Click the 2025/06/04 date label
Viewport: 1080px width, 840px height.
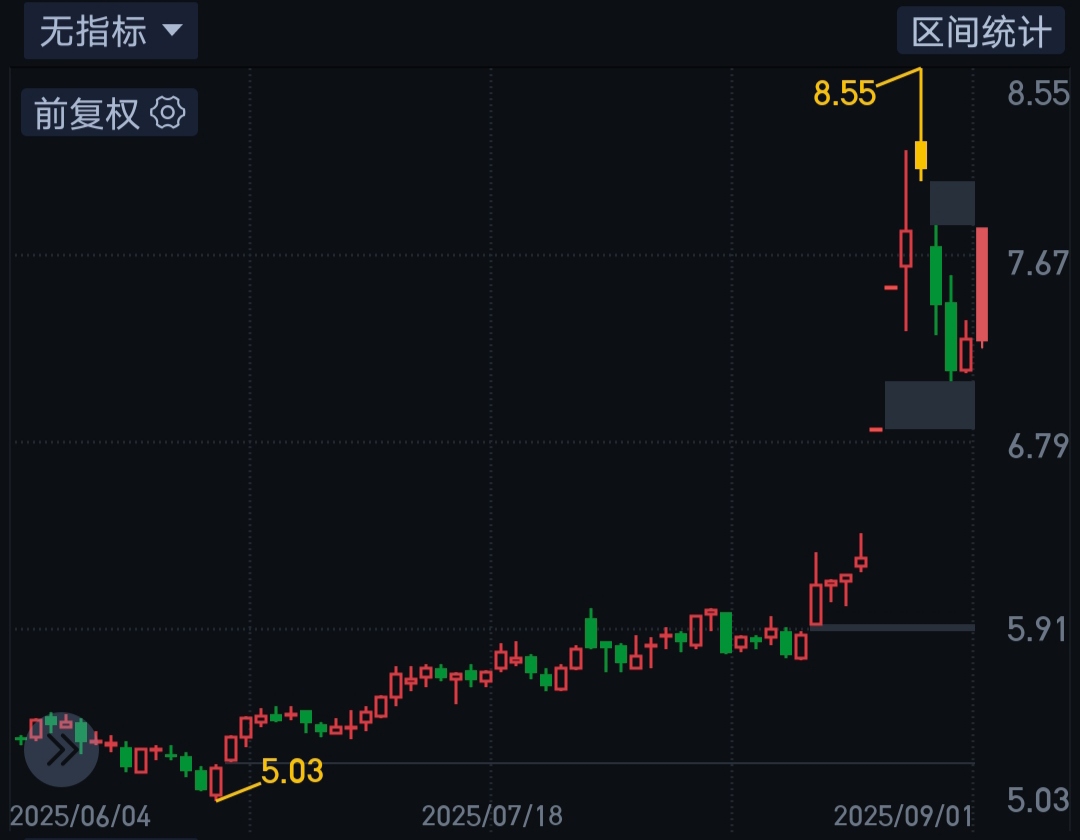tap(80, 817)
